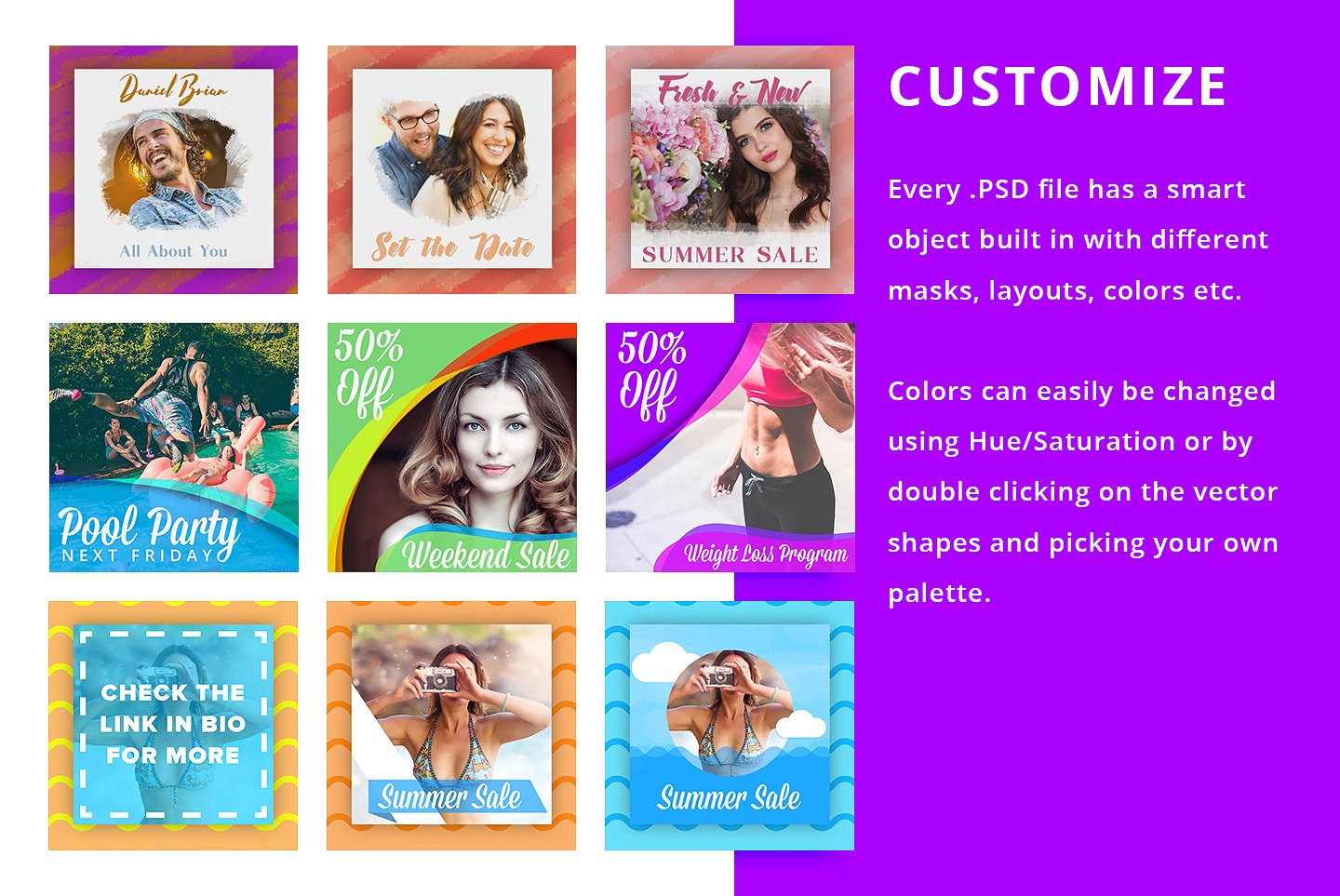Open the blue cloud 'Summer Sale' template
Image resolution: width=1340 pixels, height=896 pixels.
tap(730, 726)
